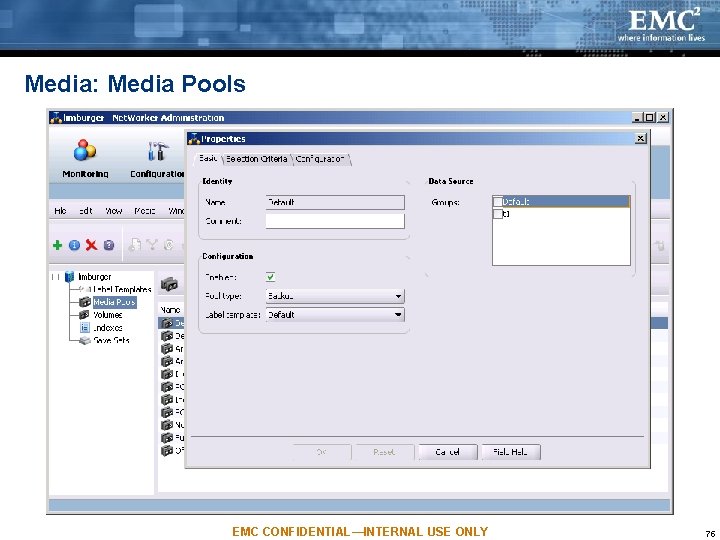Select Save Sets in the tree
Image resolution: width=720 pixels, height=540 pixels.
pyautogui.click(x=111, y=340)
